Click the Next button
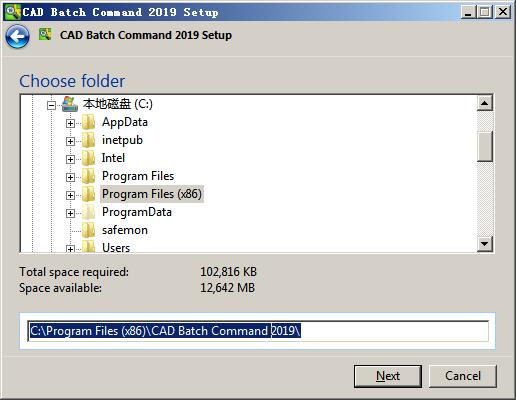516x400 pixels. 388,376
